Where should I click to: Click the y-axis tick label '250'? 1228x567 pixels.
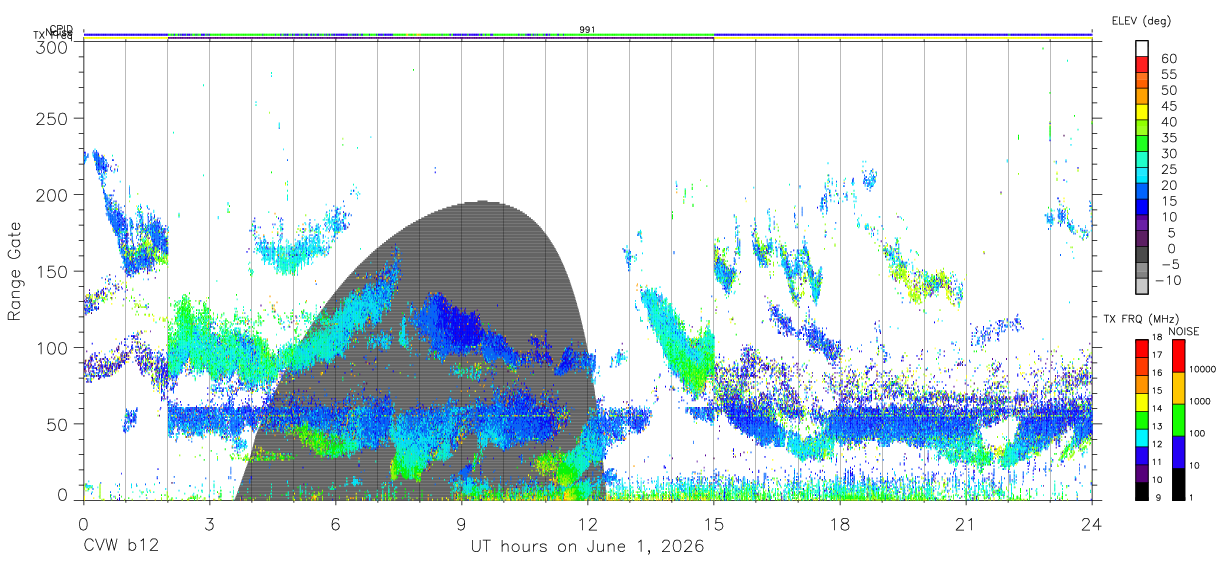coord(52,119)
